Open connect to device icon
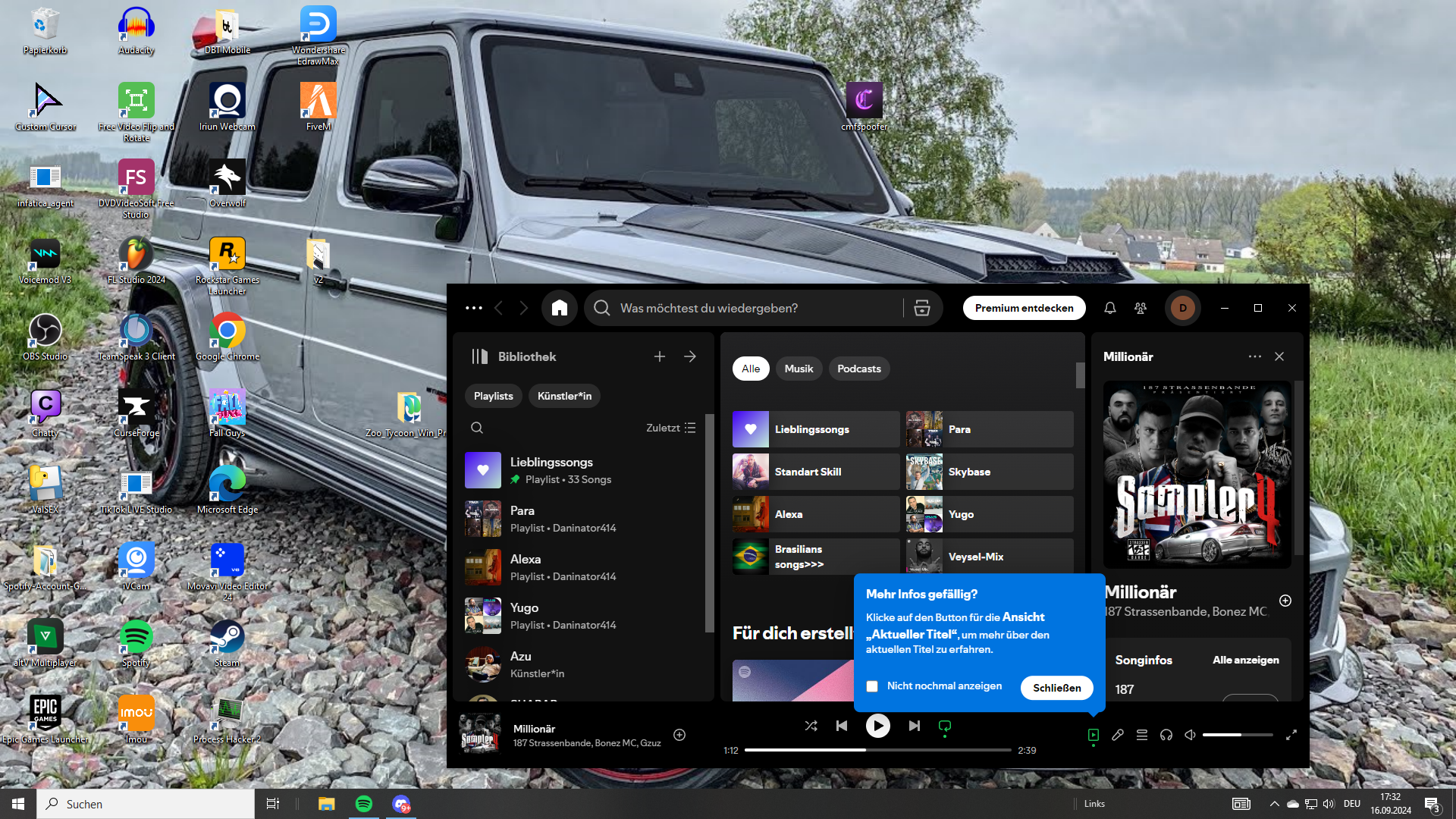The width and height of the screenshot is (1456, 819). 1166,735
